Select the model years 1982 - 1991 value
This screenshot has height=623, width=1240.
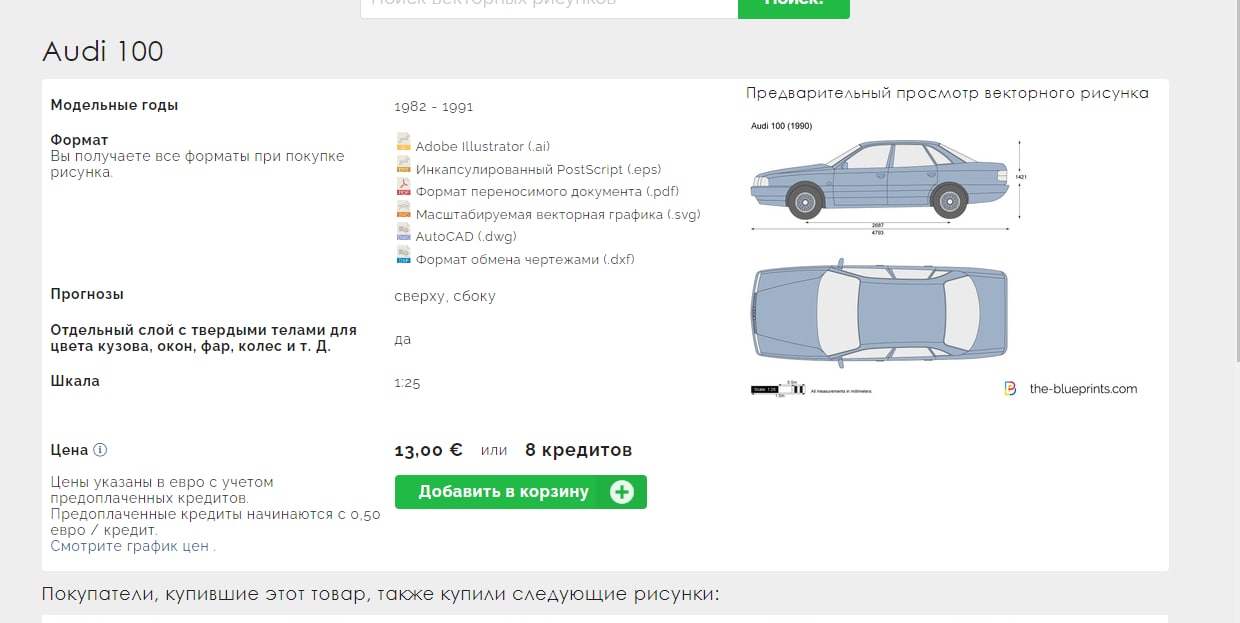click(434, 106)
